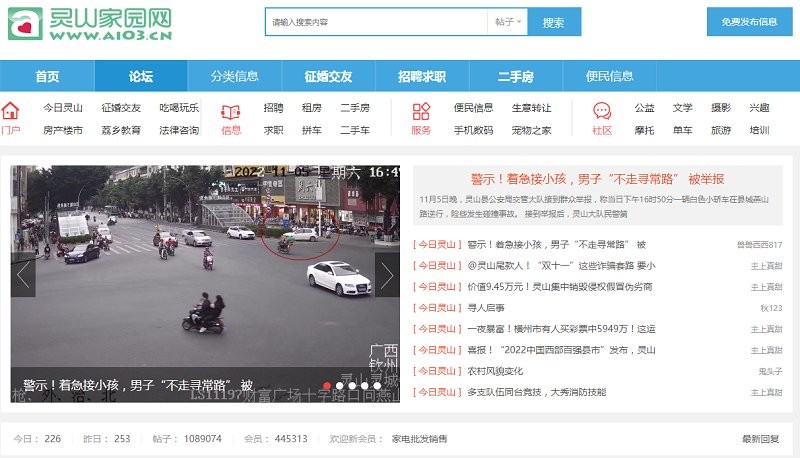This screenshot has width=800, height=458.
Task: Open the 手机数码 link
Action: coord(473,130)
